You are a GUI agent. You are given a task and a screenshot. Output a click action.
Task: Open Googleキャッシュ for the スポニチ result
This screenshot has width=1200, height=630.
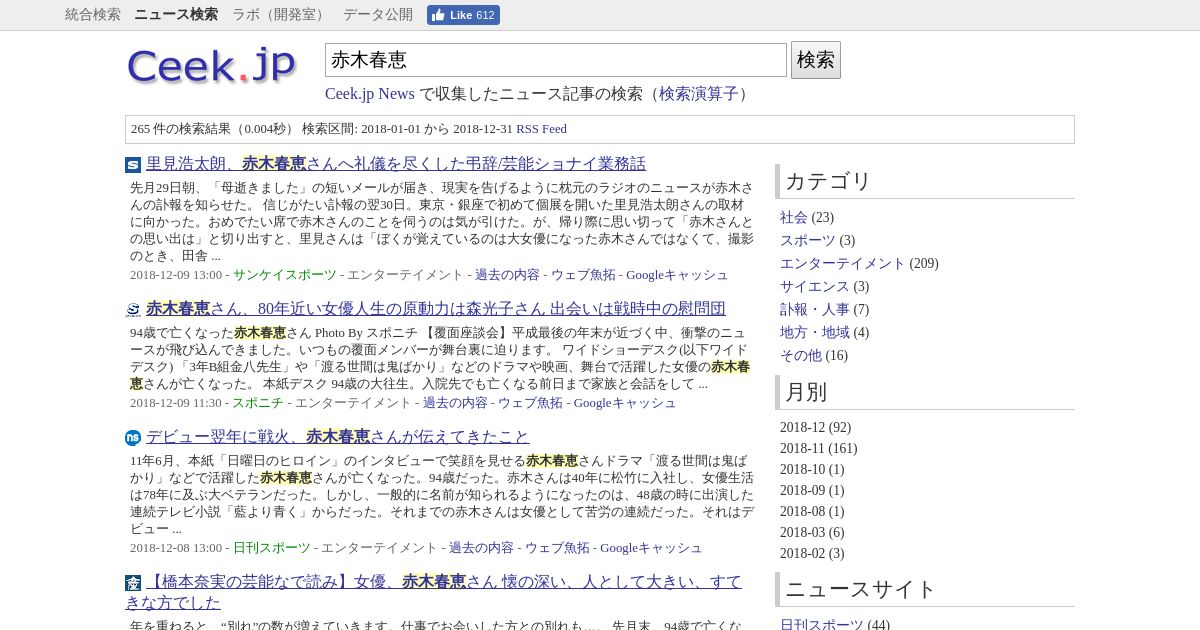pyautogui.click(x=625, y=403)
